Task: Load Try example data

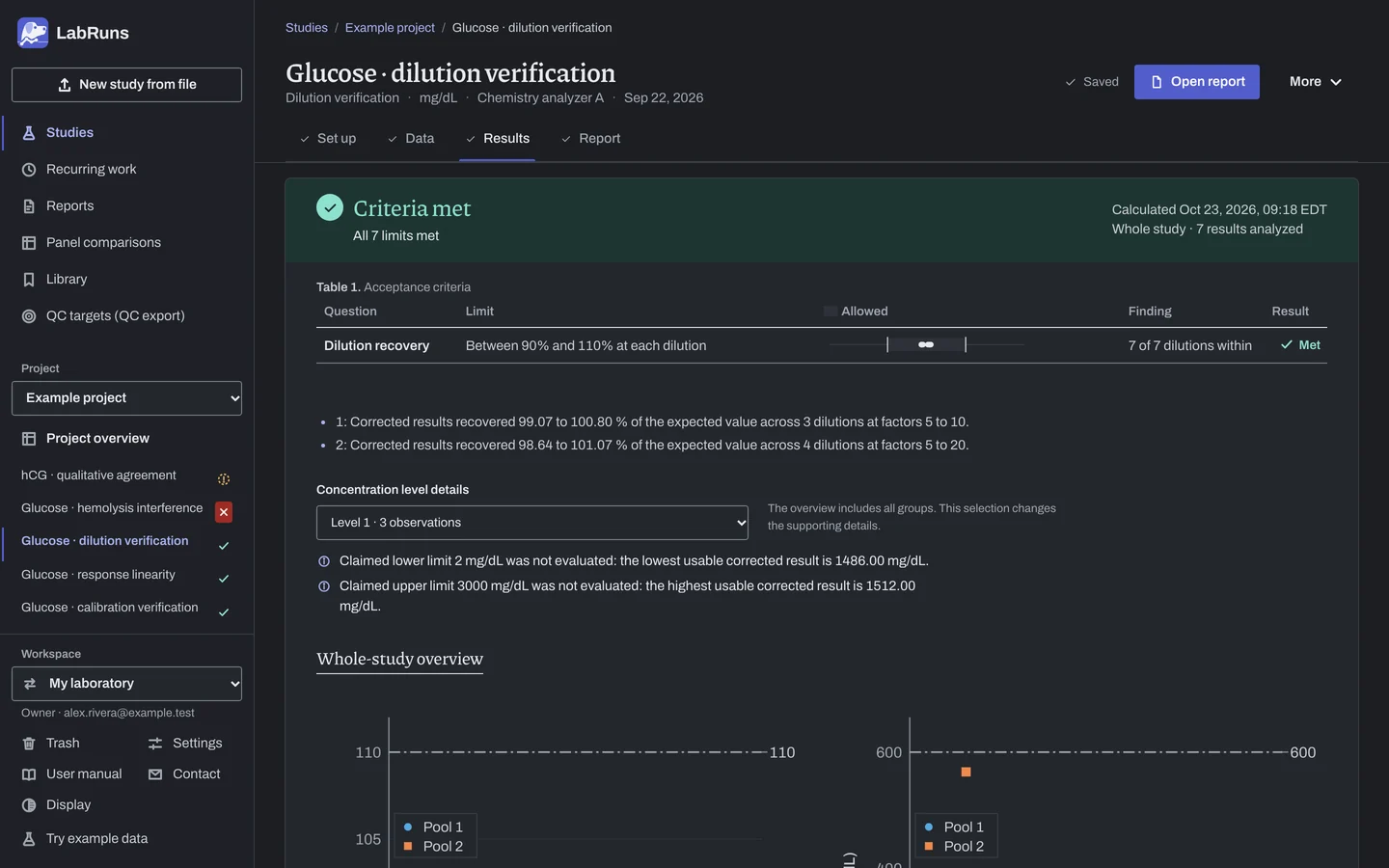Action: tap(85, 839)
